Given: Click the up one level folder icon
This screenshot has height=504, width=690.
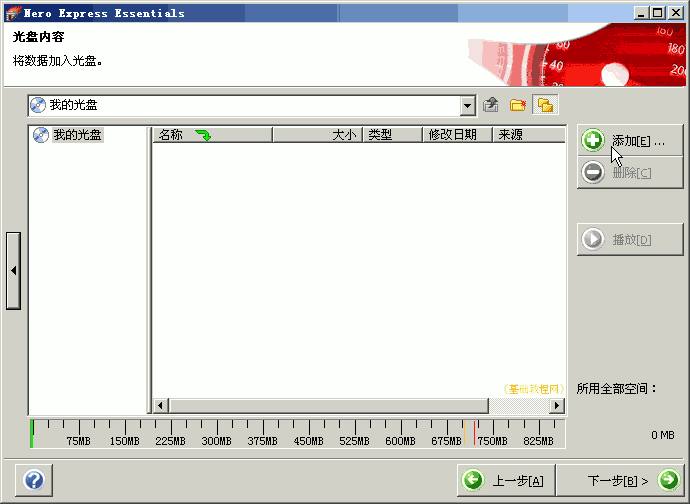Looking at the screenshot, I should [491, 105].
